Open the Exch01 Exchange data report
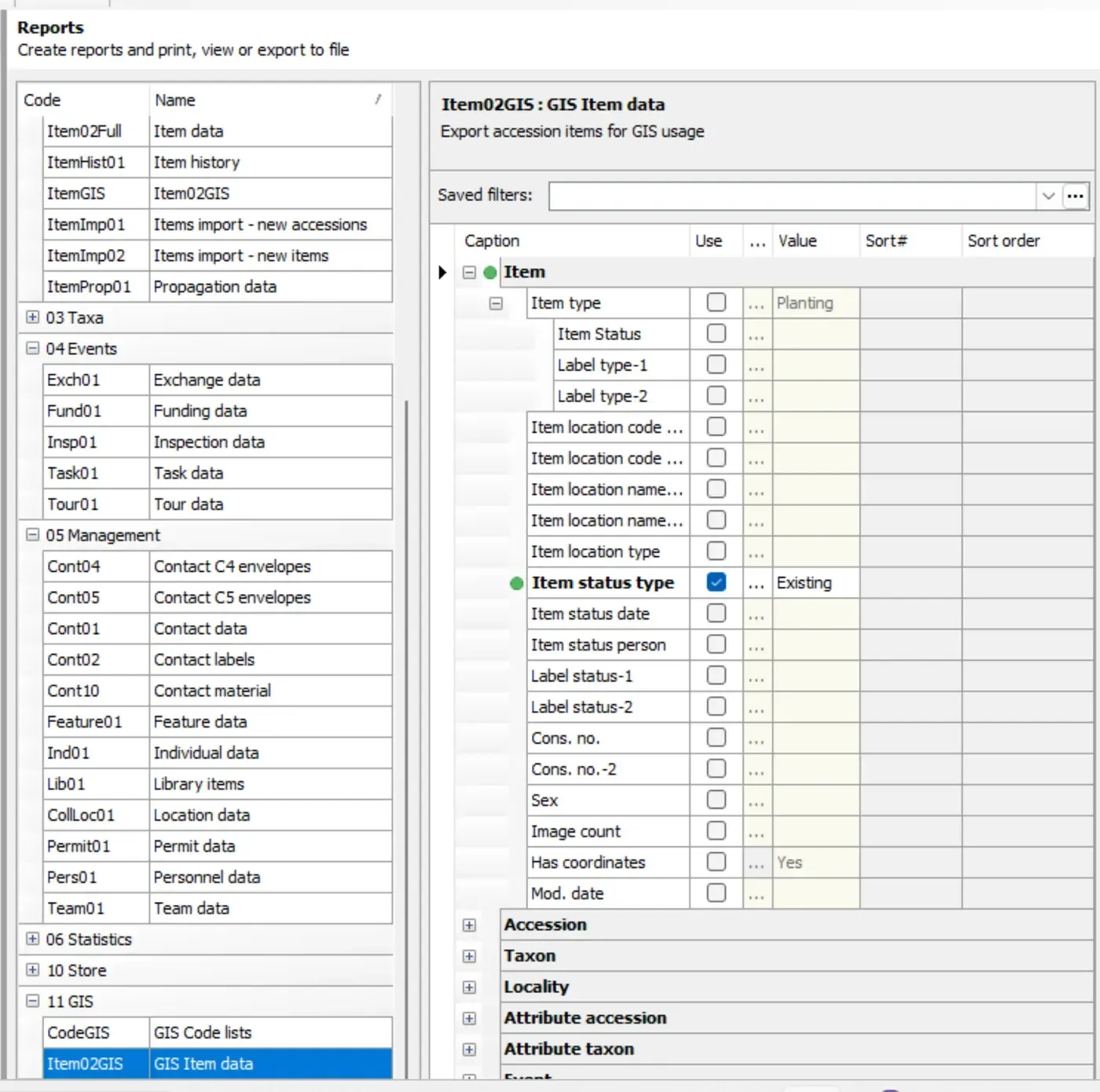Screen dimensions: 1100x1092 pos(218,380)
